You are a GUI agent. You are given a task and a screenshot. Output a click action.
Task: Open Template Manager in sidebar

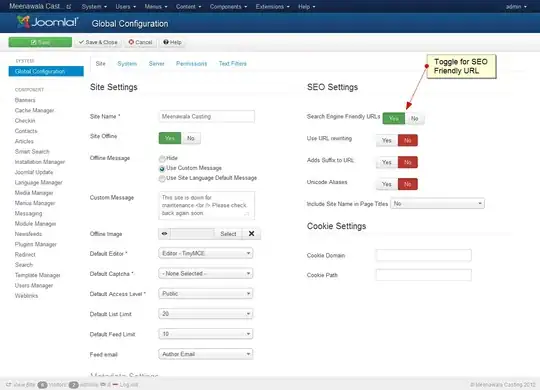(38, 275)
